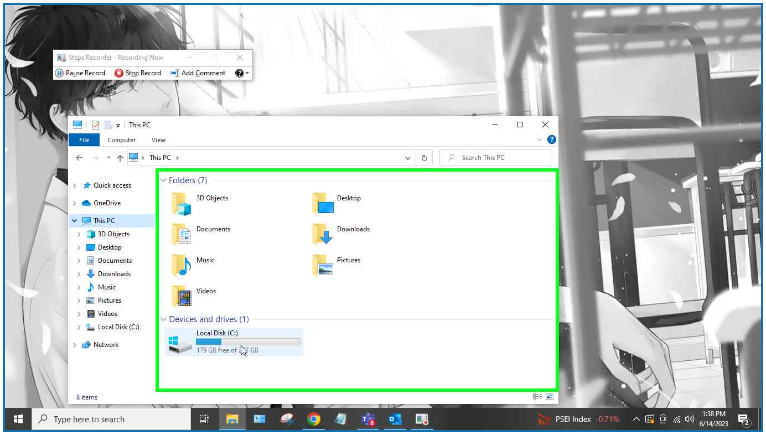Open File Explorer from the taskbar
This screenshot has height=436, width=766.
(232, 419)
